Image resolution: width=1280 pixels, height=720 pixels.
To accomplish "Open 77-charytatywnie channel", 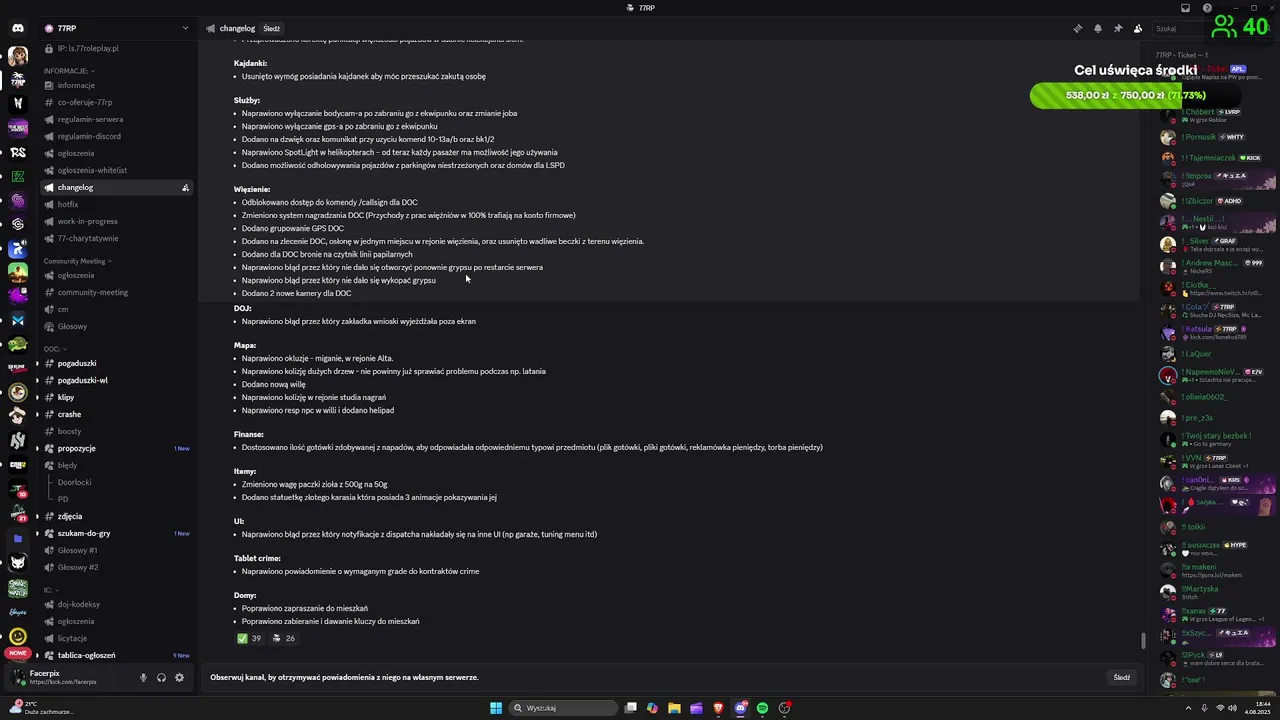I will click(x=117, y=238).
